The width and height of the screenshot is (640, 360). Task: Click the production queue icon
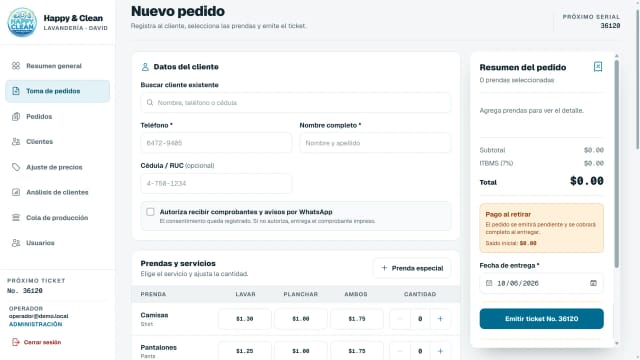coord(16,218)
